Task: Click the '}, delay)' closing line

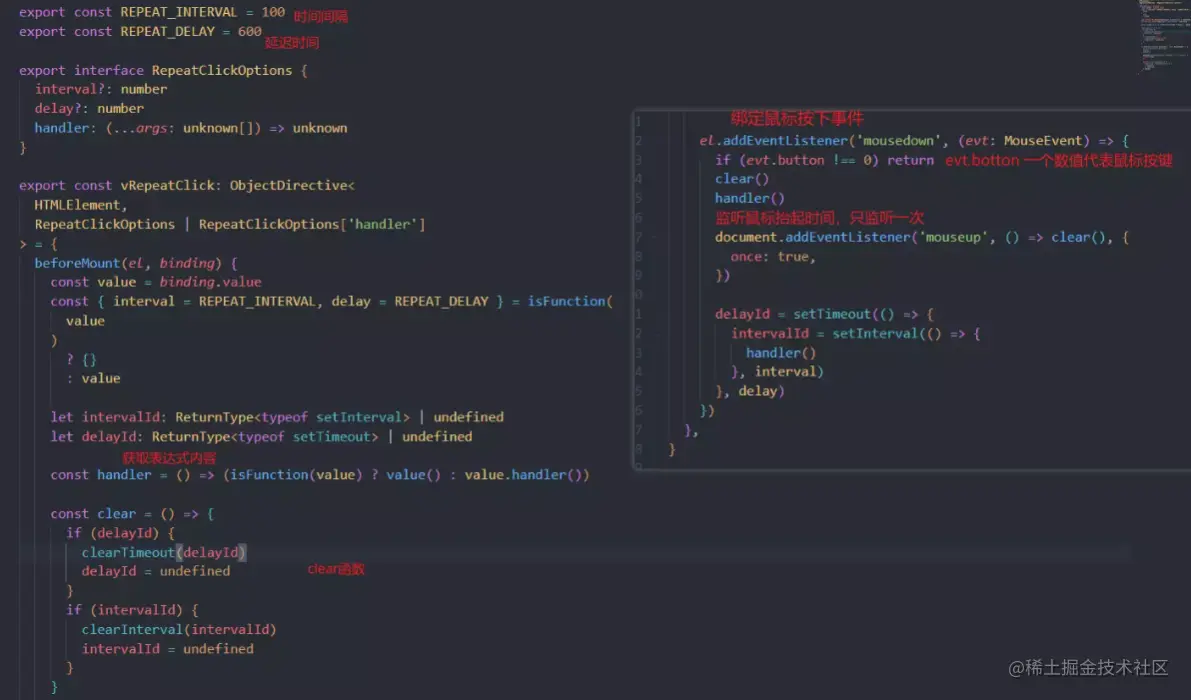Action: tap(750, 392)
